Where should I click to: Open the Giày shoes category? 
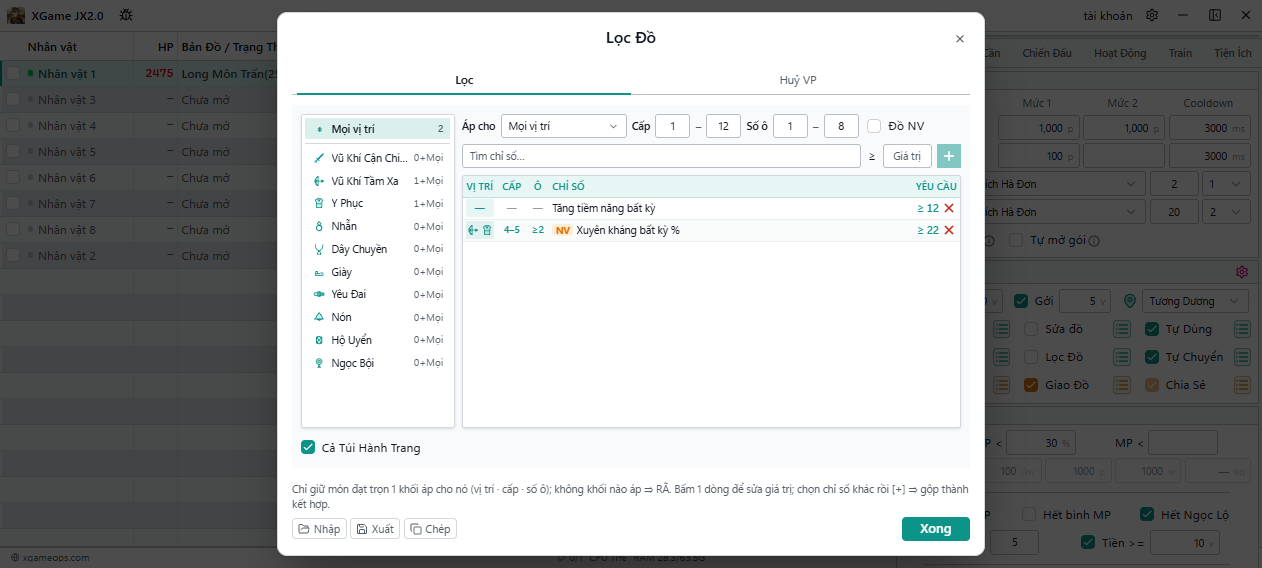378,272
